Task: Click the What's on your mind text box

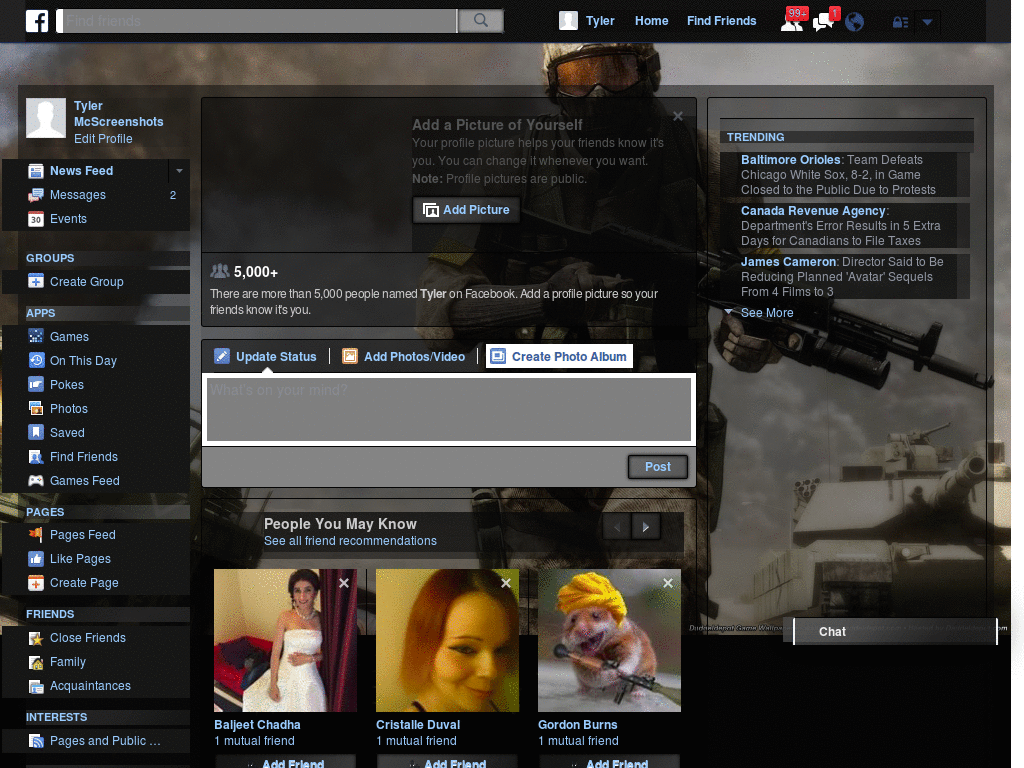Action: [x=449, y=409]
